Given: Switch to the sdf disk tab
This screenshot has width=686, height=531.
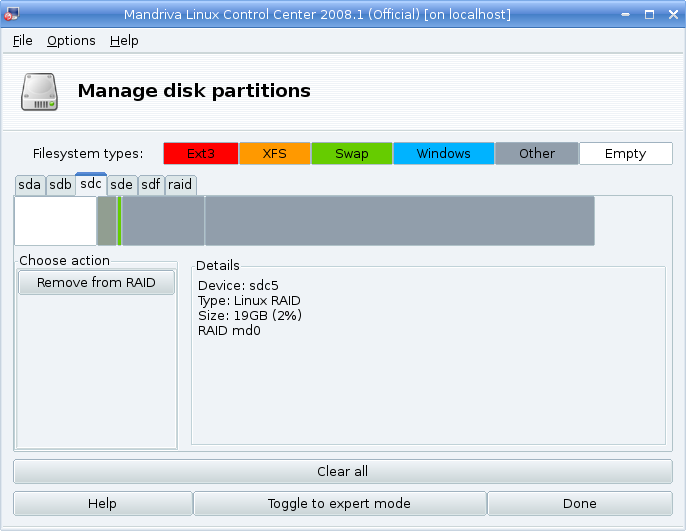Looking at the screenshot, I should pyautogui.click(x=151, y=185).
